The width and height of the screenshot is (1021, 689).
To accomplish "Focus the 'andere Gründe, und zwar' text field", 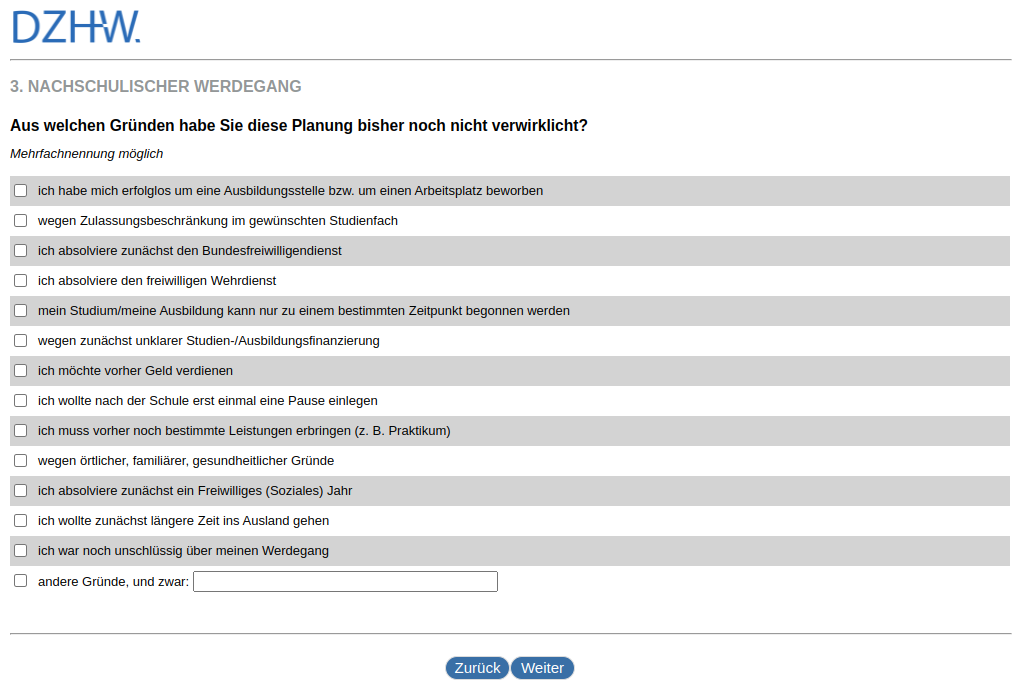I will (345, 581).
